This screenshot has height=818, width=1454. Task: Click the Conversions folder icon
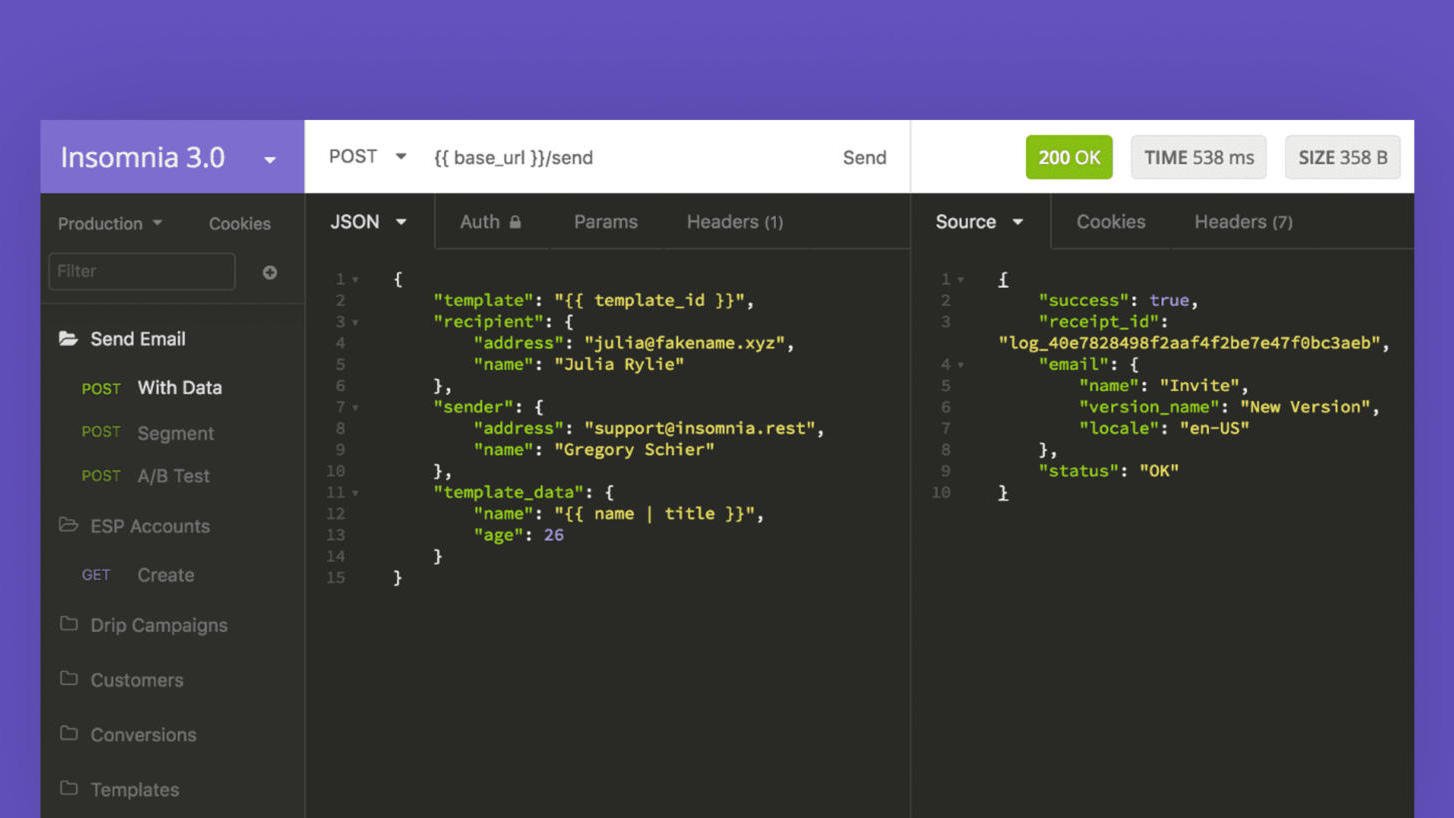[x=68, y=734]
